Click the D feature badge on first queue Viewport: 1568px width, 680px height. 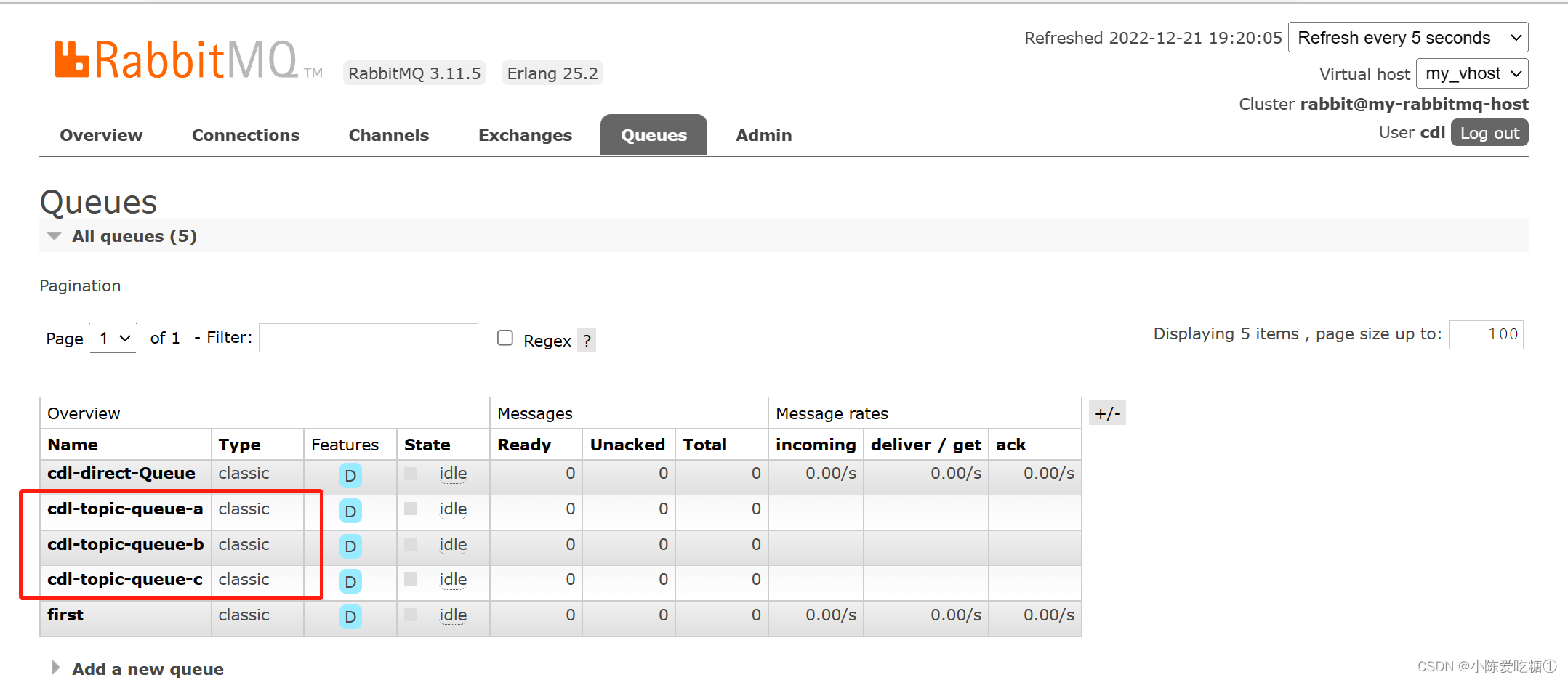(x=350, y=617)
